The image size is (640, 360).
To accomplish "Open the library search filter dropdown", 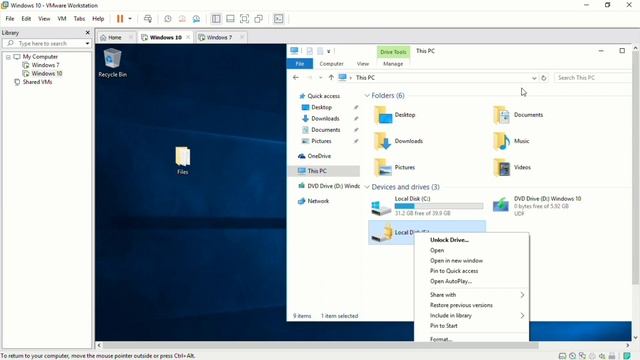I will point(87,43).
